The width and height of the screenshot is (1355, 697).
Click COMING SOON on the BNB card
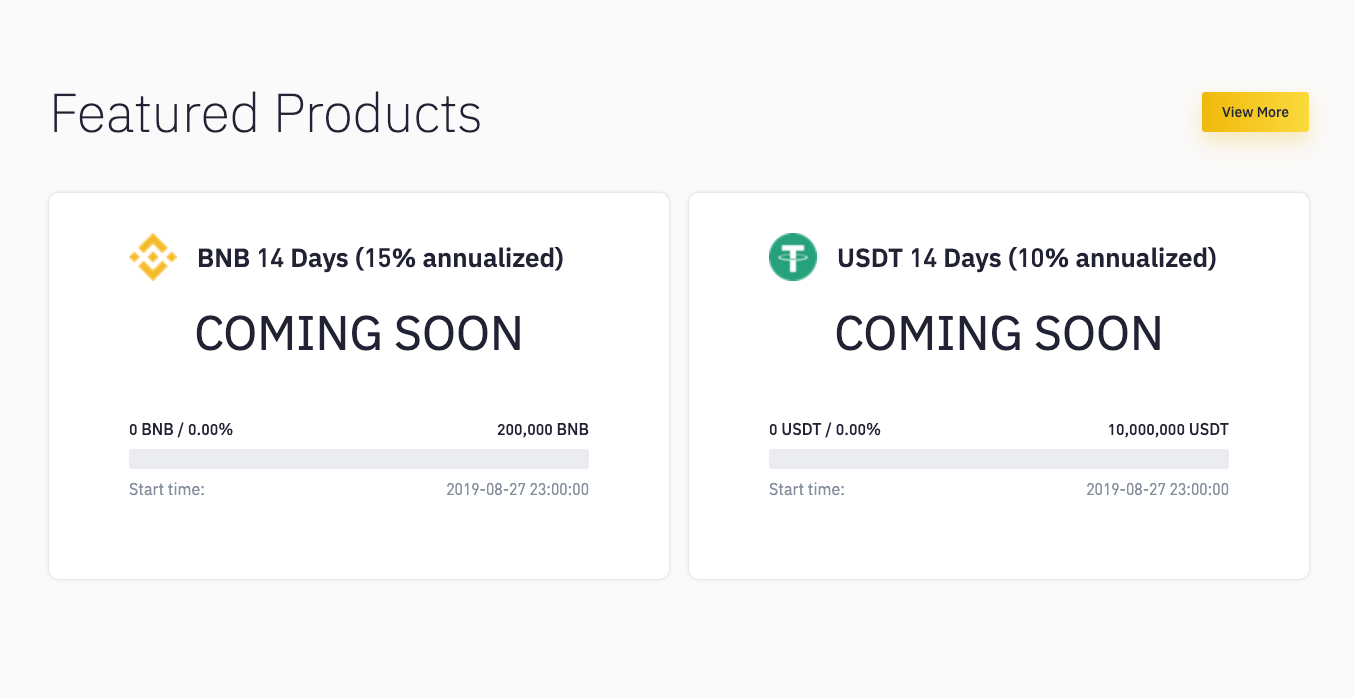(359, 333)
